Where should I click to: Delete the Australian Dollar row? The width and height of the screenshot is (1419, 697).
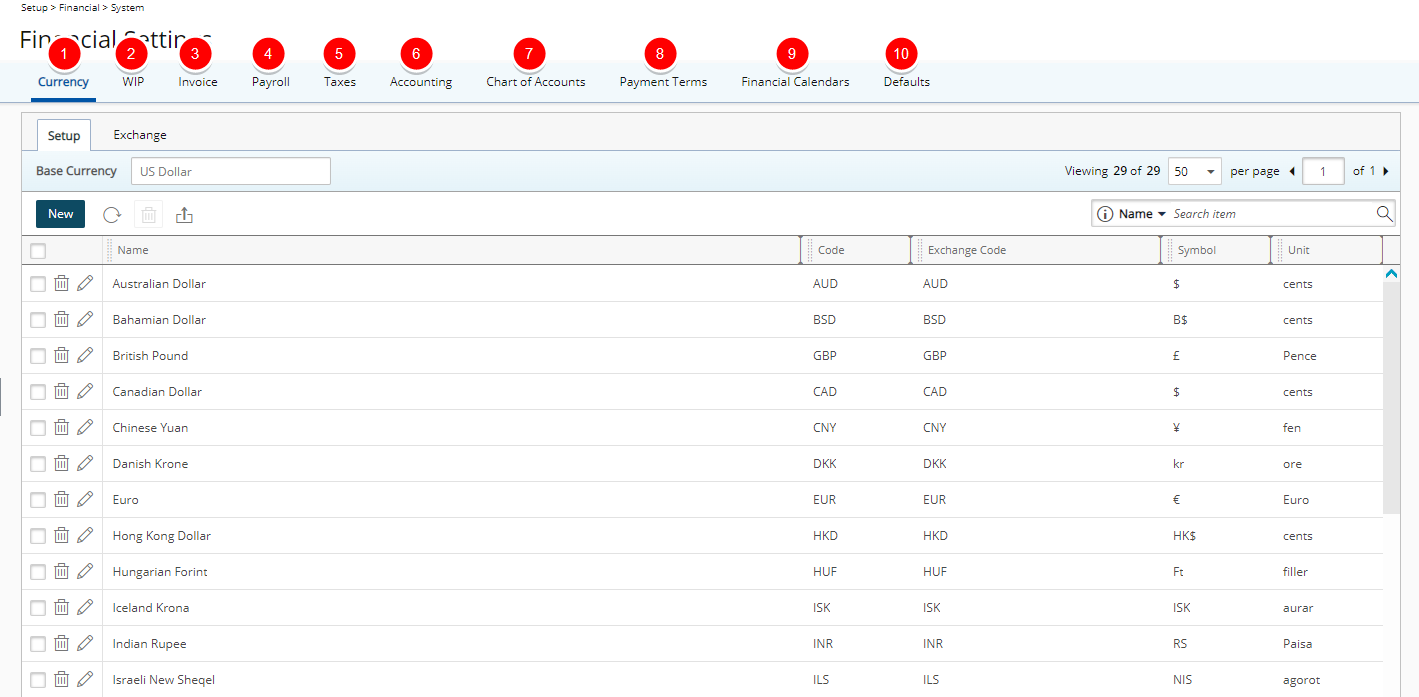[61, 283]
